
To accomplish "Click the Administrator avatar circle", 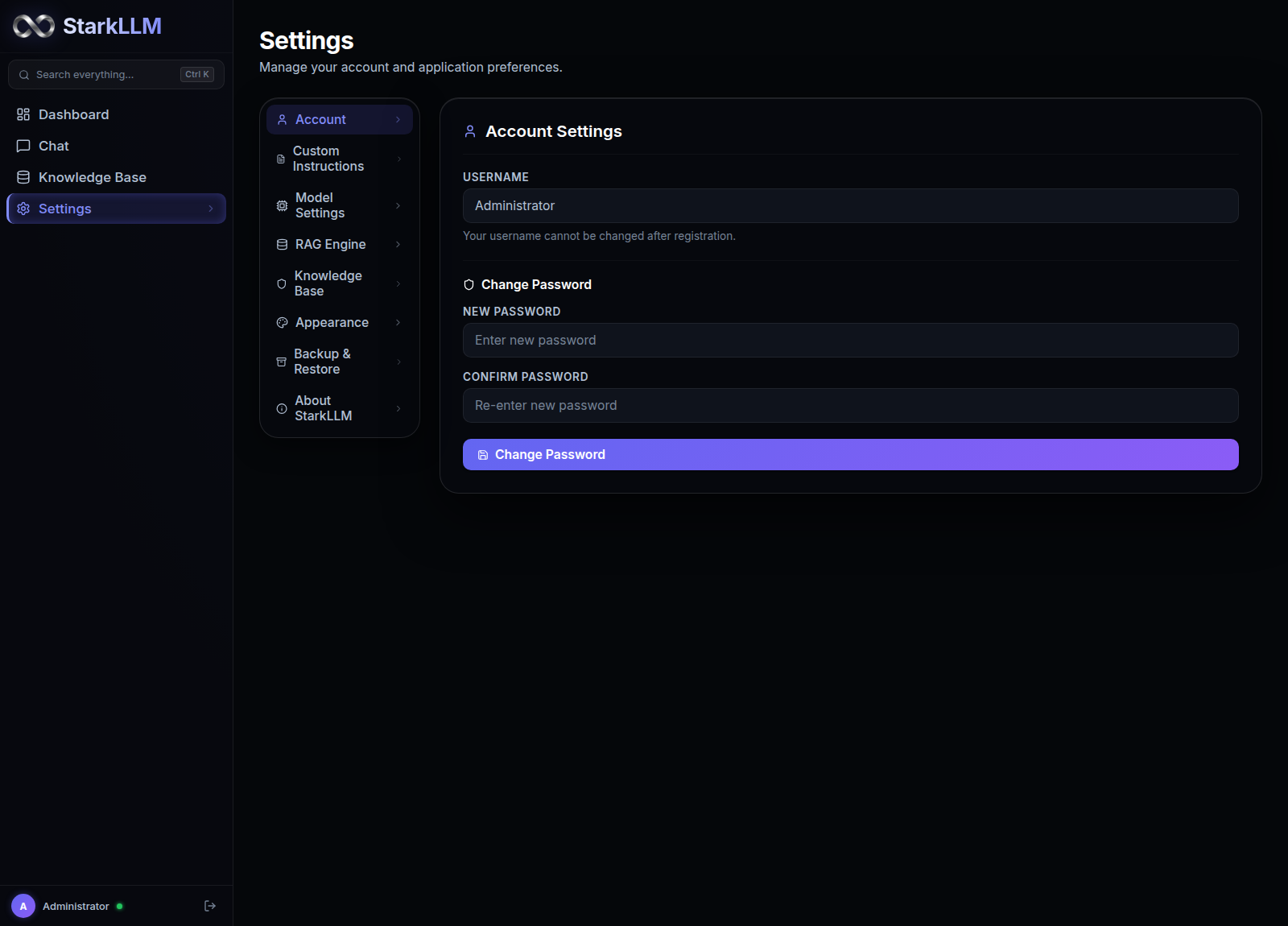I will click(23, 906).
